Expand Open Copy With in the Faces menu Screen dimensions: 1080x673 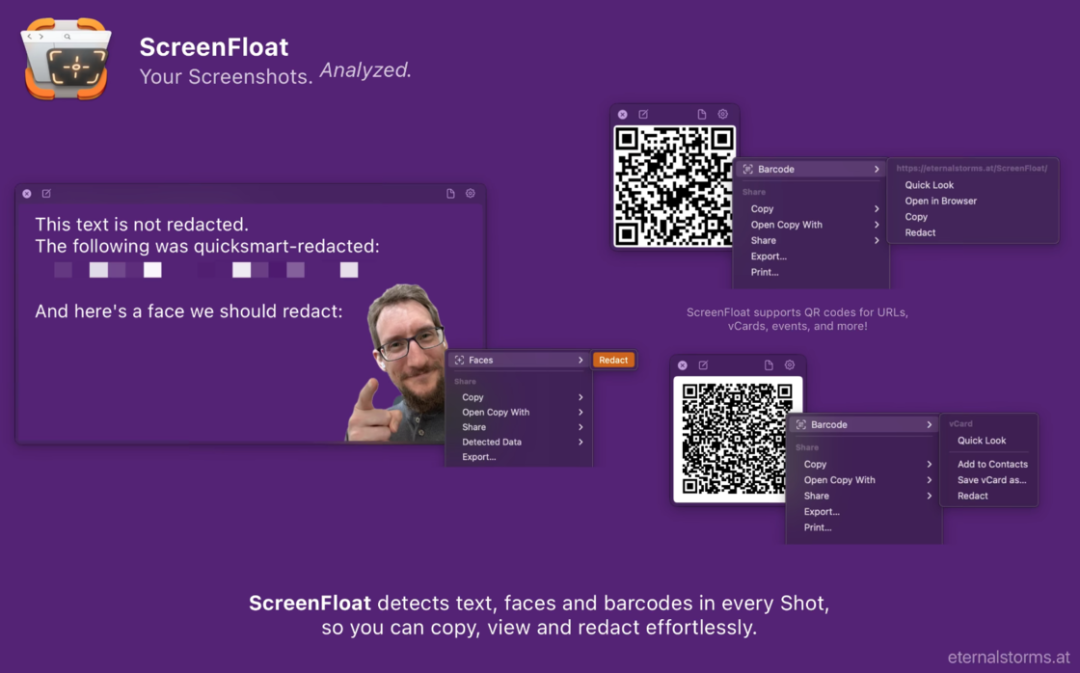pyautogui.click(x=519, y=413)
